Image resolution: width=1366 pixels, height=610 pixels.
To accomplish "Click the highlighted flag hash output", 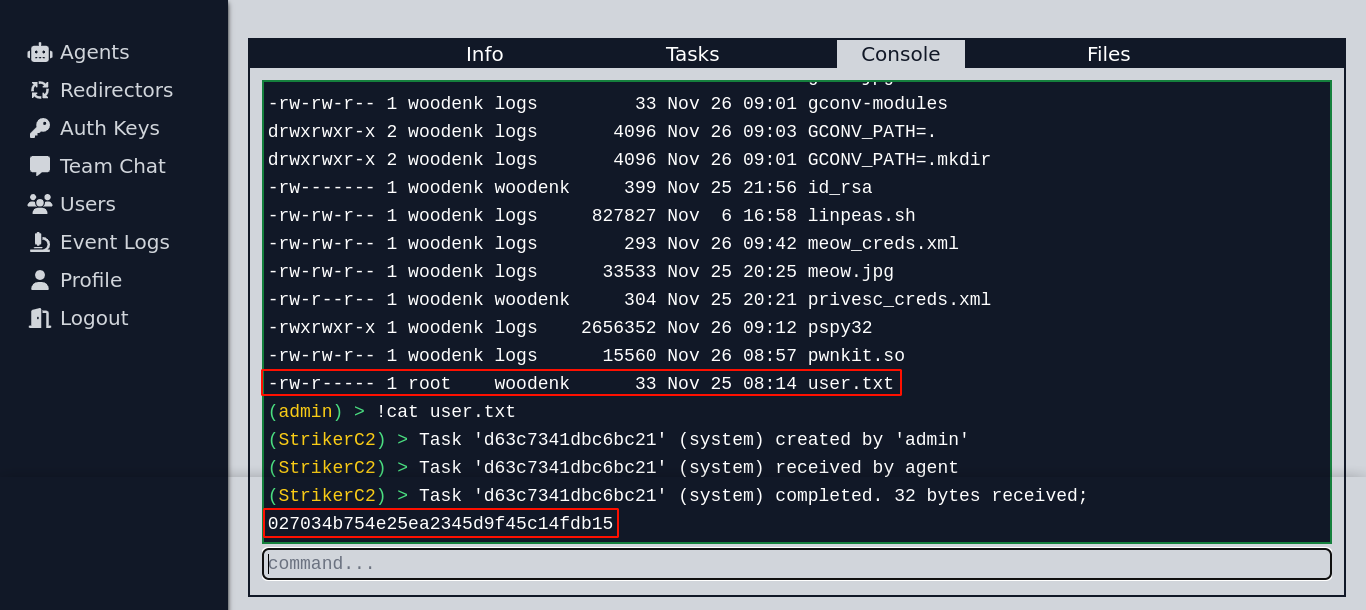I will pyautogui.click(x=440, y=524).
